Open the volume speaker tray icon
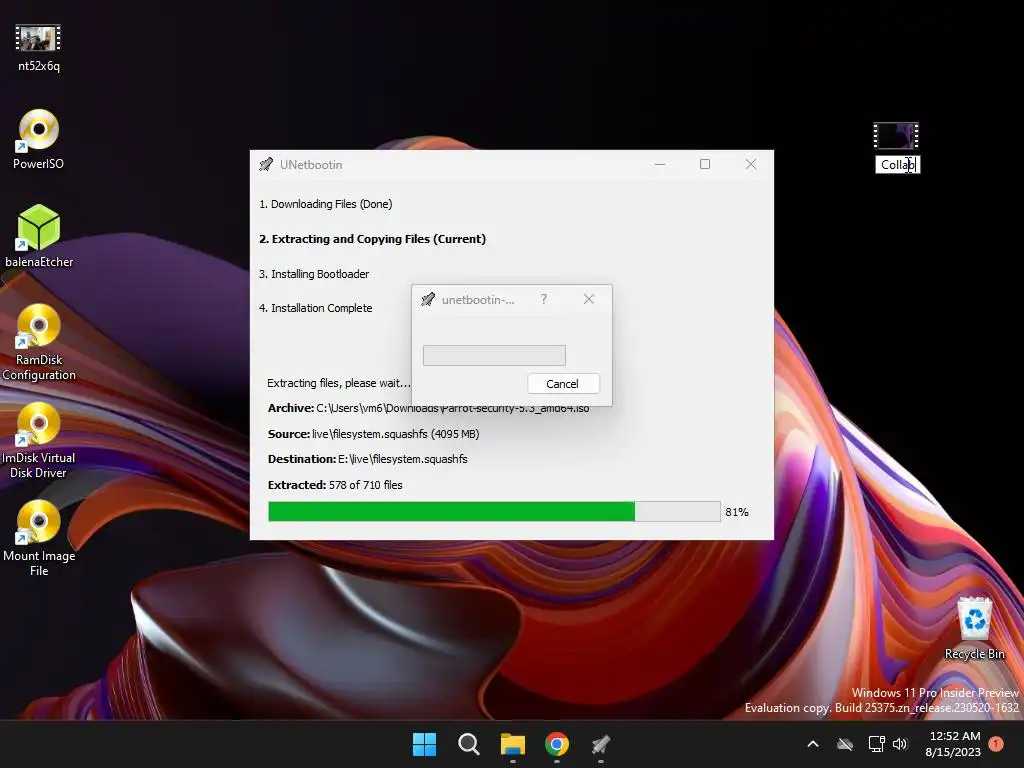 (x=900, y=744)
